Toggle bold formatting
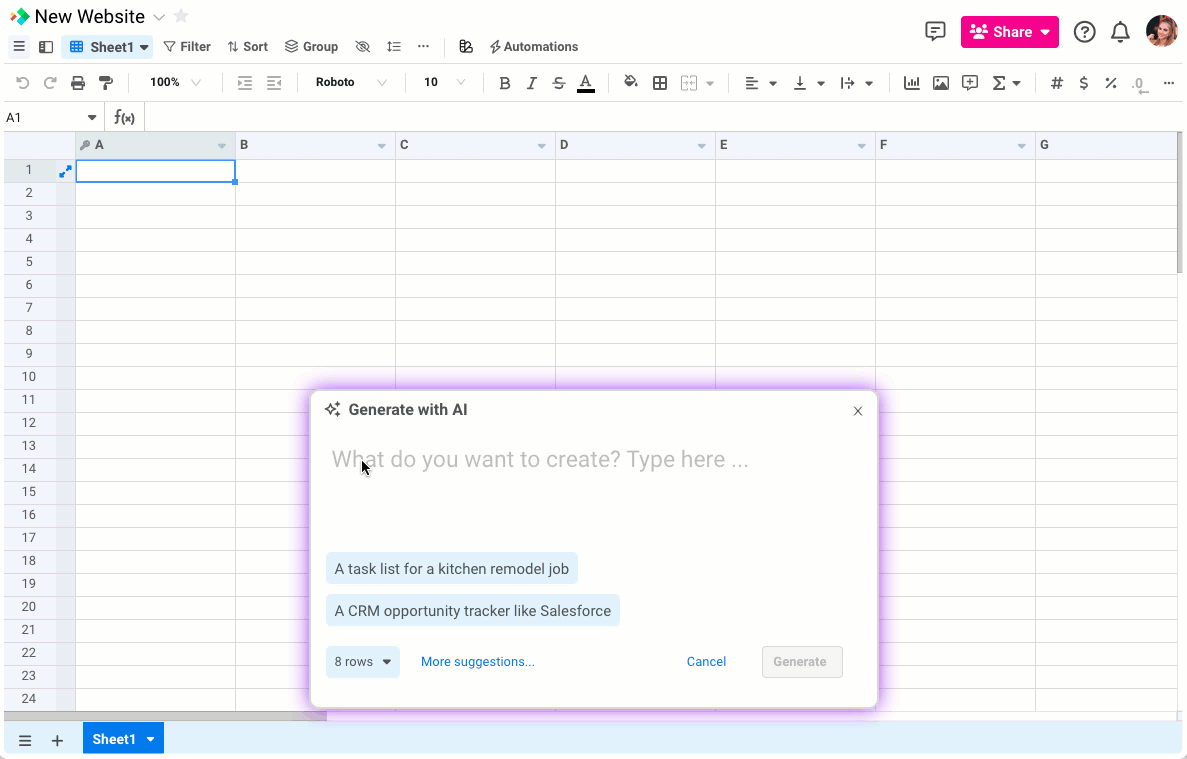 pos(504,82)
